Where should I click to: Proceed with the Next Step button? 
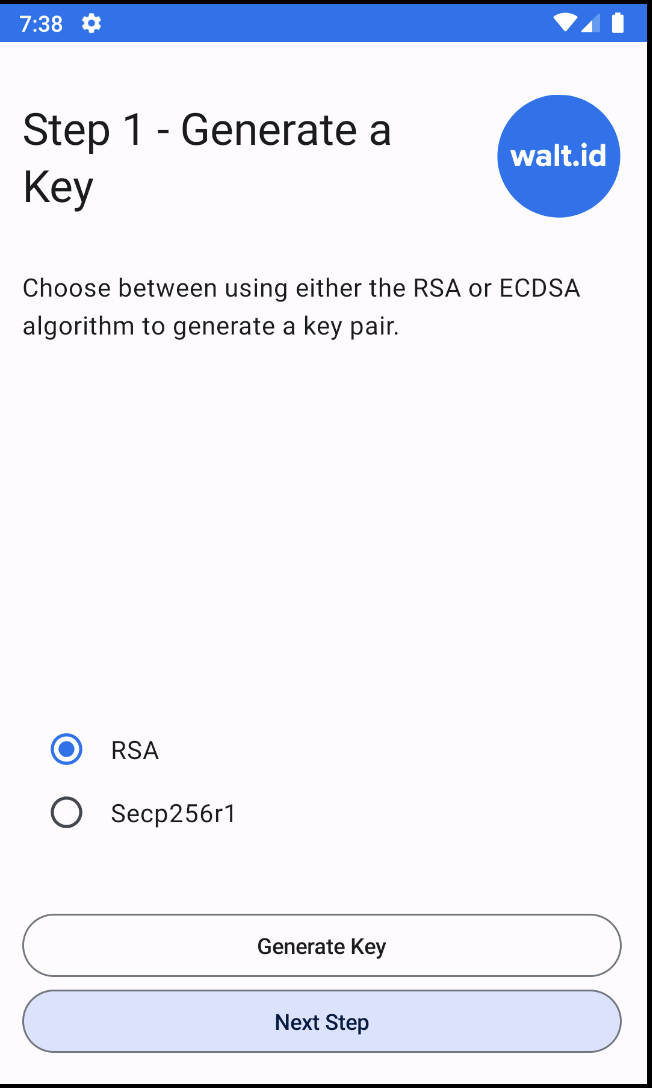(322, 1022)
